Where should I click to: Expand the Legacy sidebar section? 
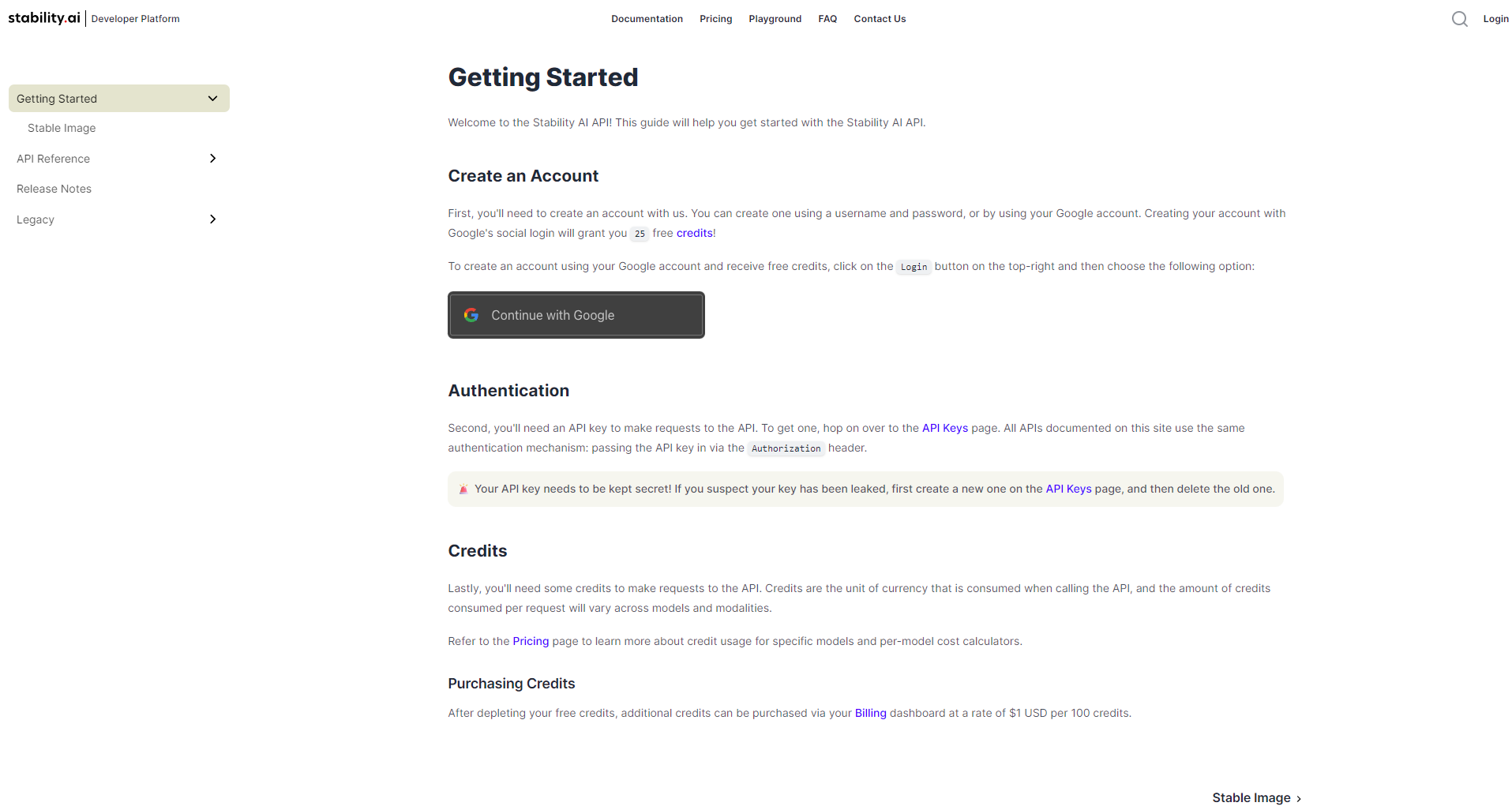[x=212, y=219]
